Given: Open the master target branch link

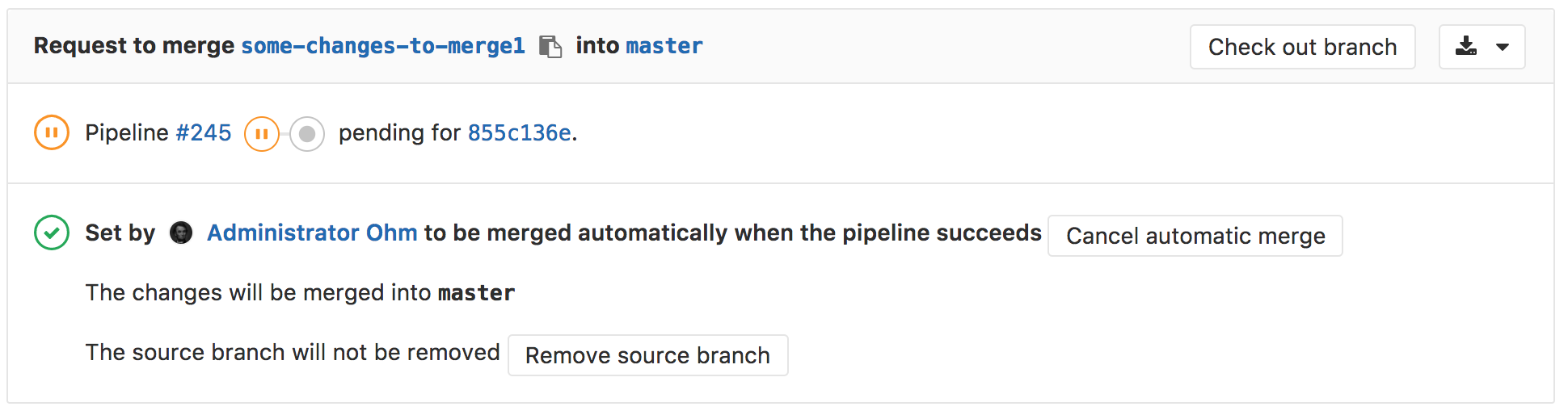Looking at the screenshot, I should [664, 46].
